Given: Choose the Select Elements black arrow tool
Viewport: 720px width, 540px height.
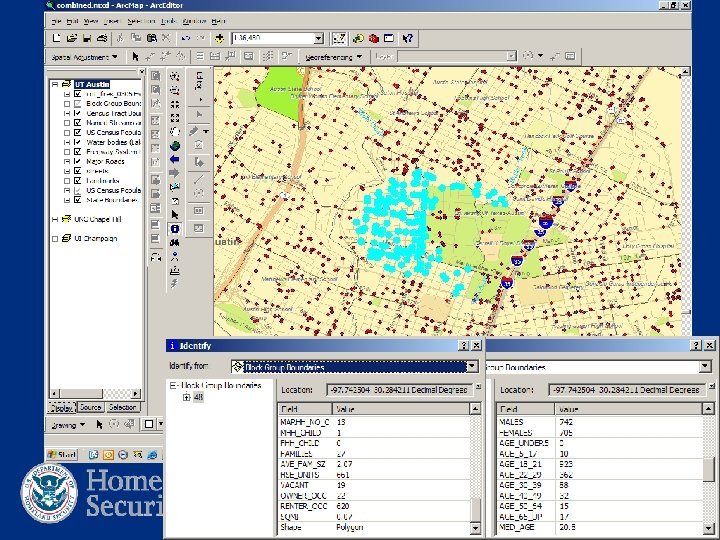Looking at the screenshot, I should click(x=174, y=214).
